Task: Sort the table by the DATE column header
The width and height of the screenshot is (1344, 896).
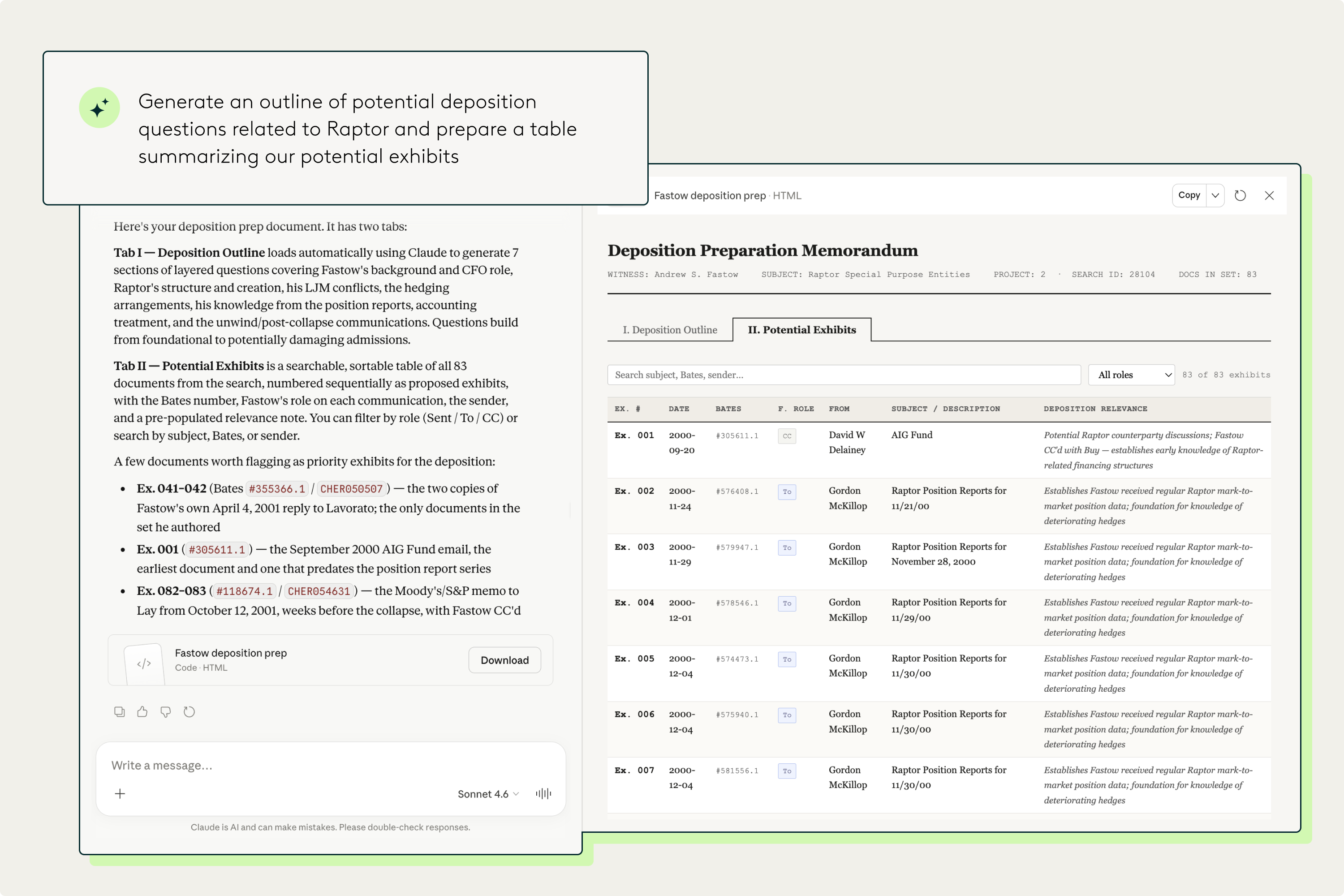Action: 679,409
